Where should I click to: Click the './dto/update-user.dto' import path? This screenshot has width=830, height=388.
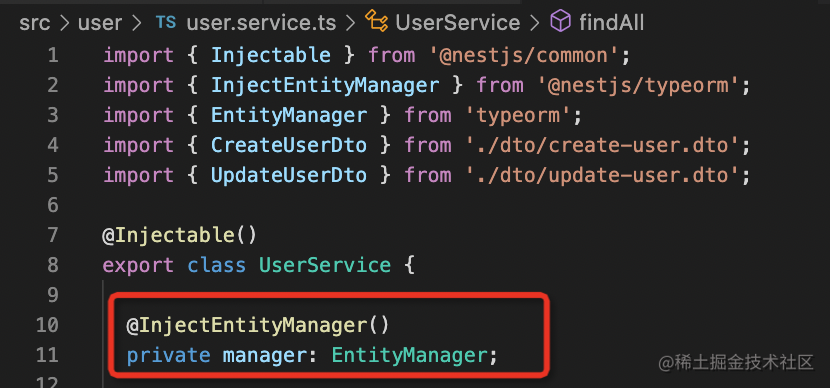603,175
